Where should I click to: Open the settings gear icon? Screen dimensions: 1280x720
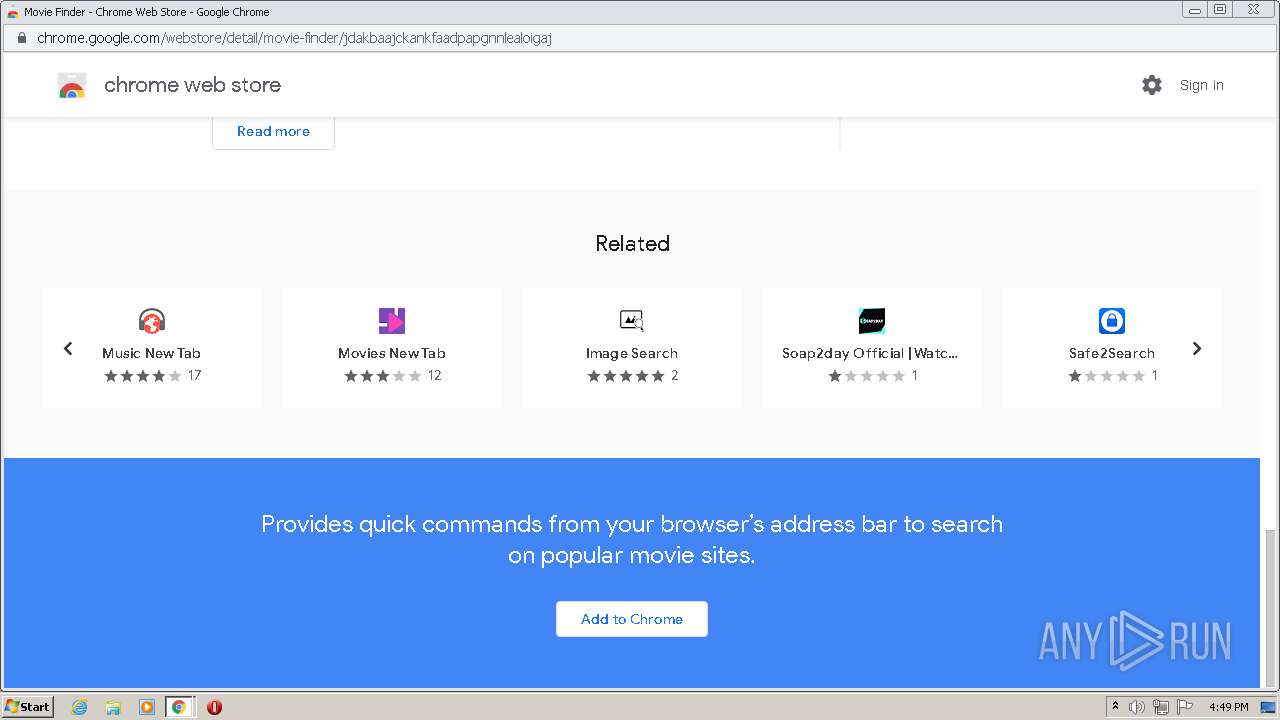click(x=1152, y=85)
